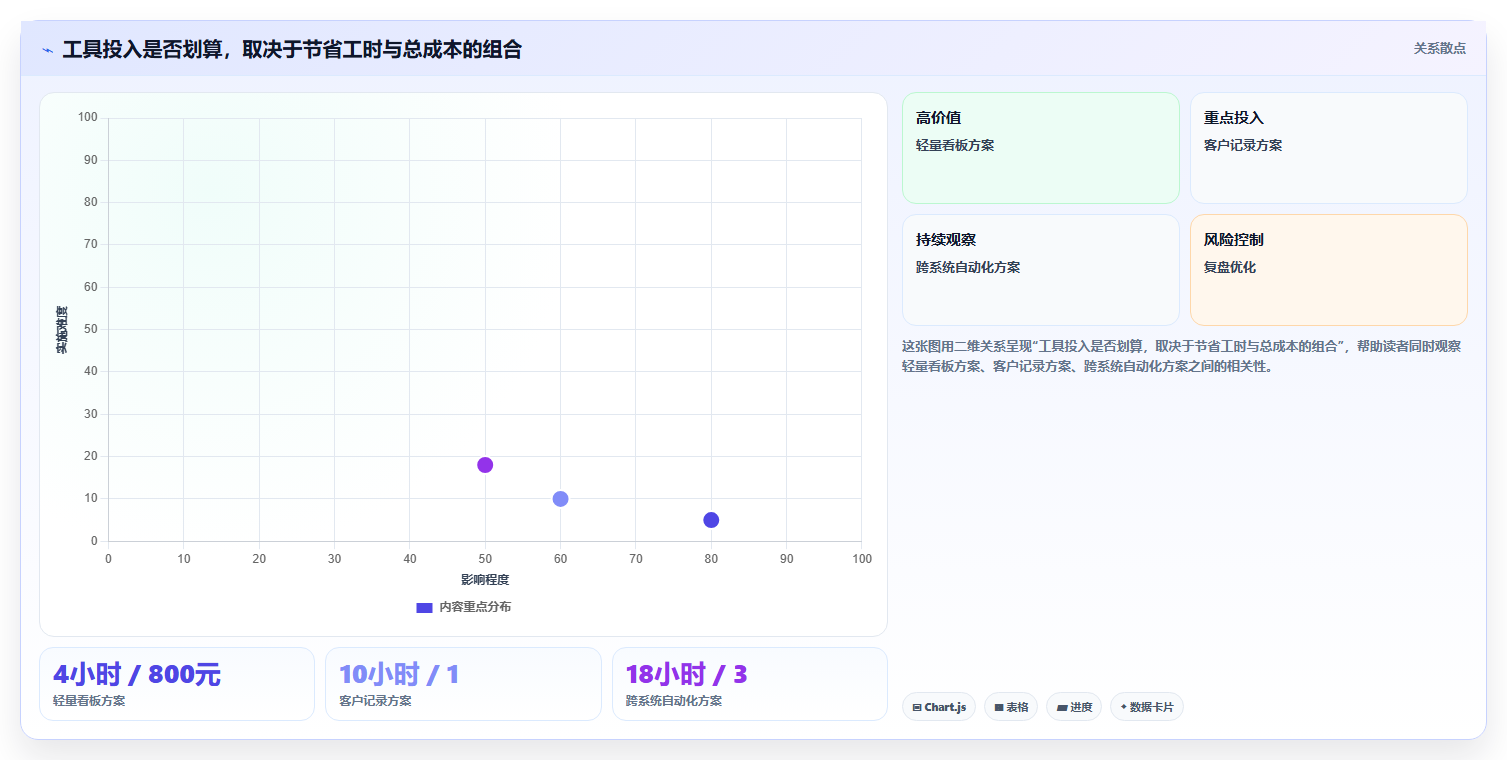Click the light blue data point at 60
The height and width of the screenshot is (760, 1507).
[x=560, y=499]
